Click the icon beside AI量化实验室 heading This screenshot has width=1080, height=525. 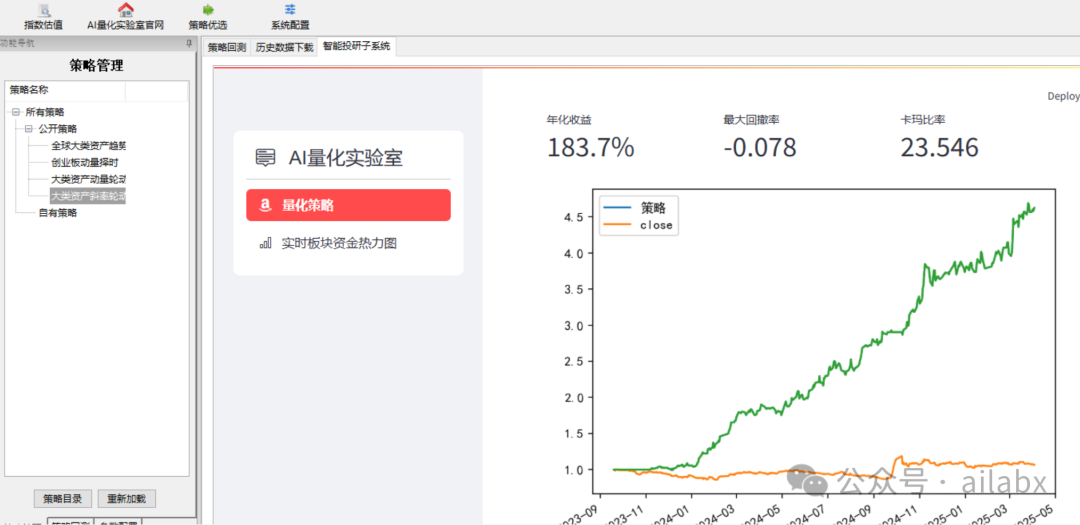pyautogui.click(x=264, y=158)
